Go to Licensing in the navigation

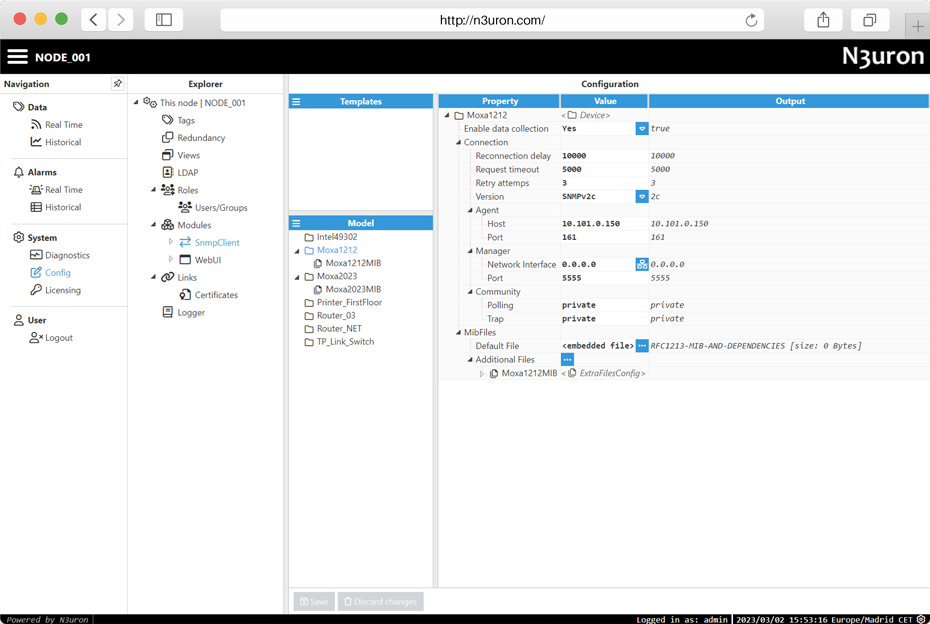(x=62, y=290)
